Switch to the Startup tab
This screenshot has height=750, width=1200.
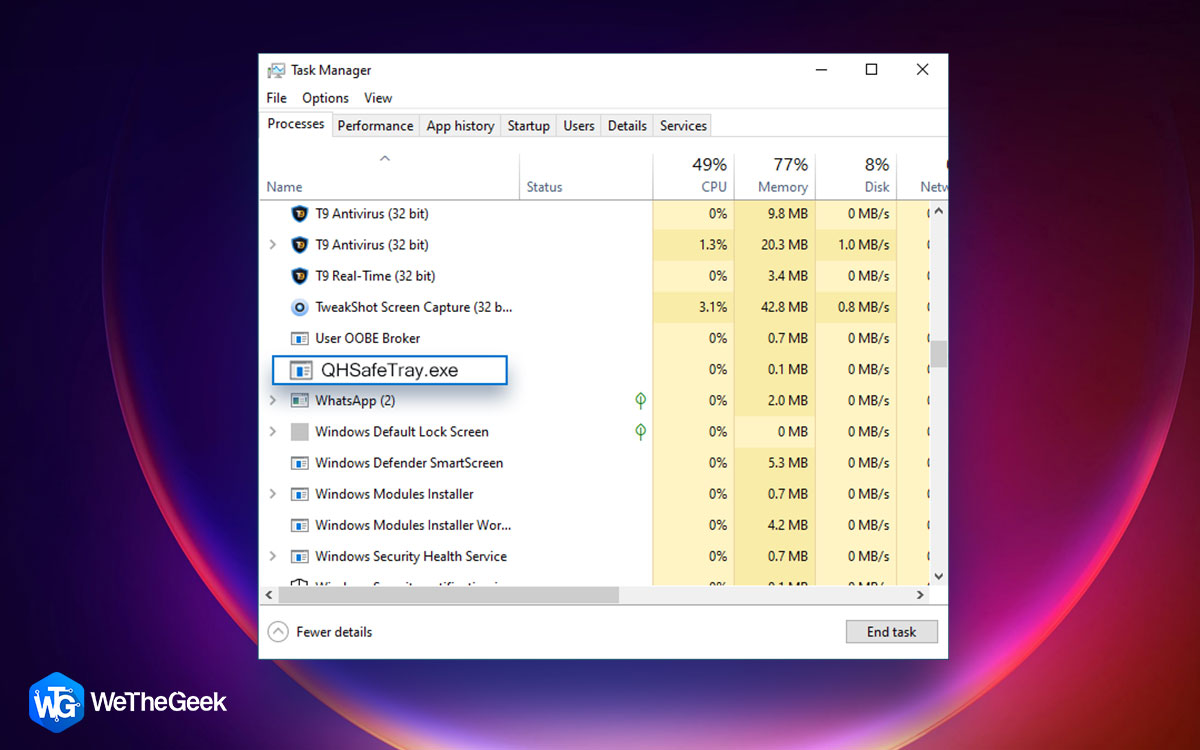[528, 126]
